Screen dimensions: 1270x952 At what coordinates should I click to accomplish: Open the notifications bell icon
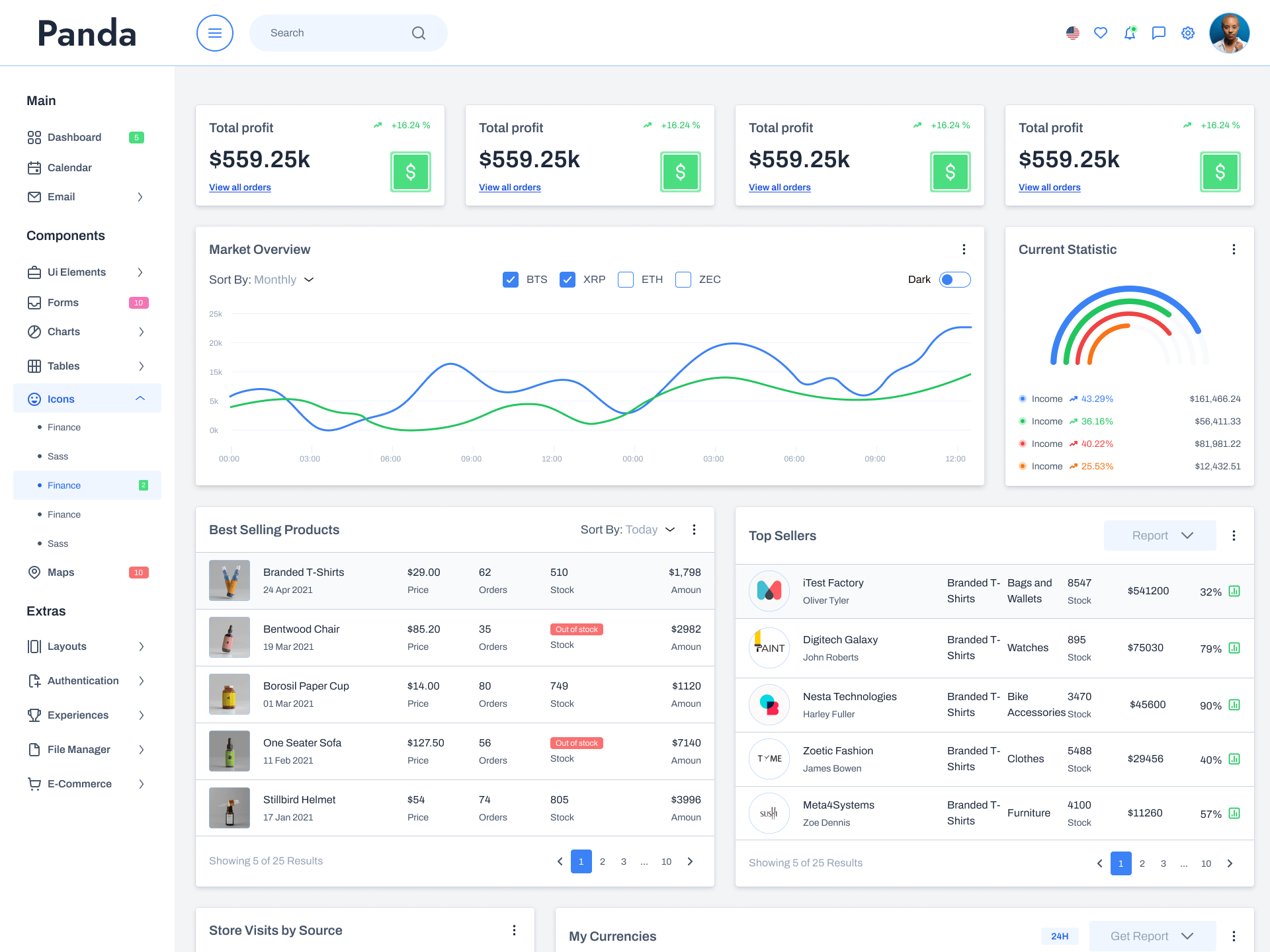pyautogui.click(x=1130, y=32)
